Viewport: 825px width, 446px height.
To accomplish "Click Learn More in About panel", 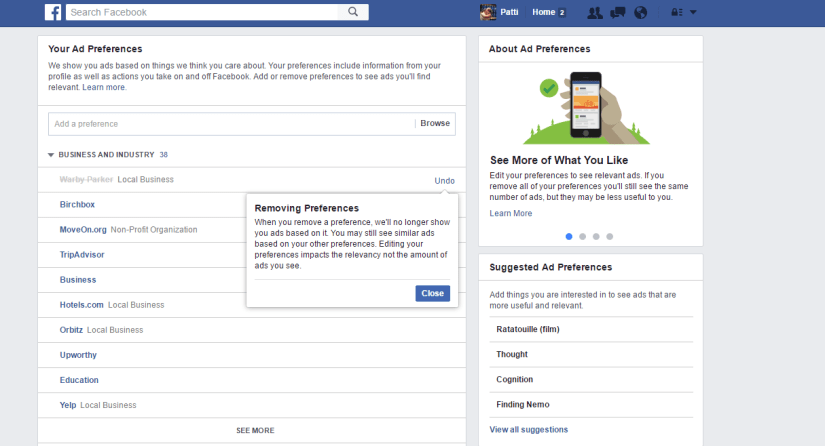I will point(511,213).
